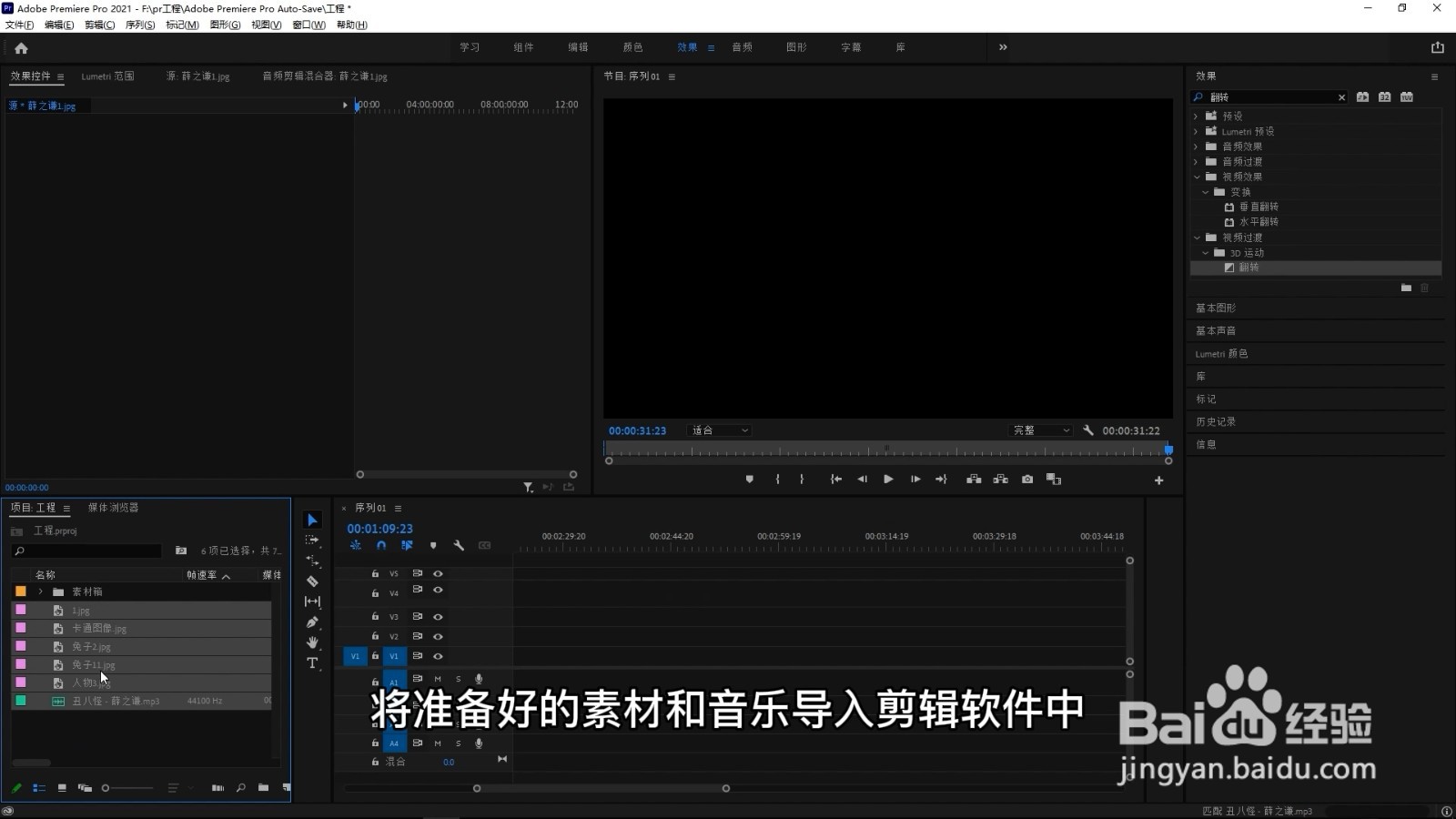1456x819 pixels.
Task: Open the 历史记录 panel
Action: point(1216,422)
